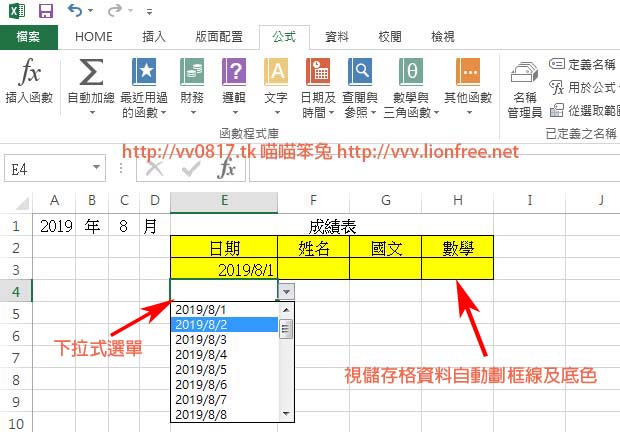Expand the 自動加總 dropdown arrow
The width and height of the screenshot is (620, 432).
[92, 113]
